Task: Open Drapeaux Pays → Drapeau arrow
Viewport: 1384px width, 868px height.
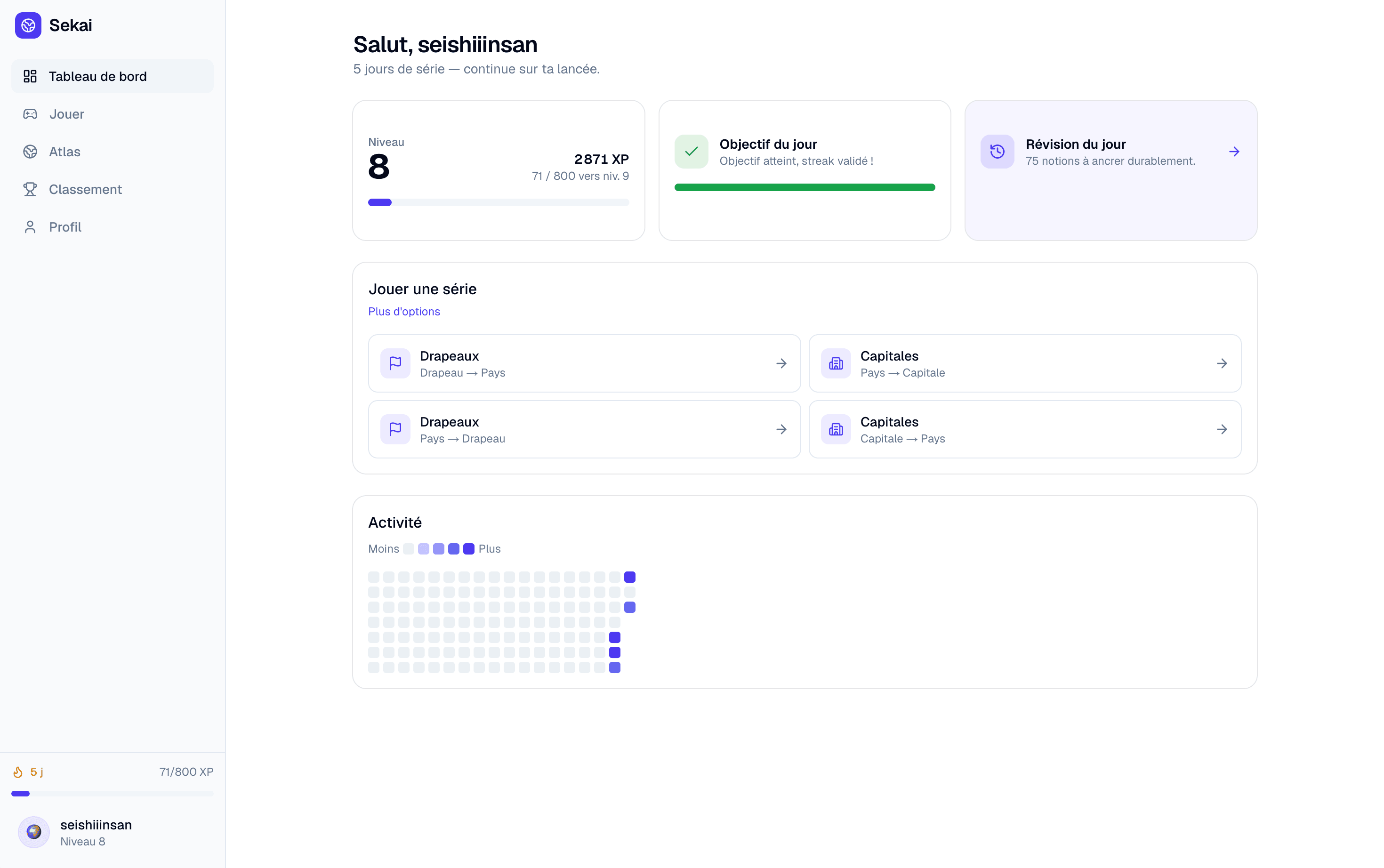Action: 781,429
